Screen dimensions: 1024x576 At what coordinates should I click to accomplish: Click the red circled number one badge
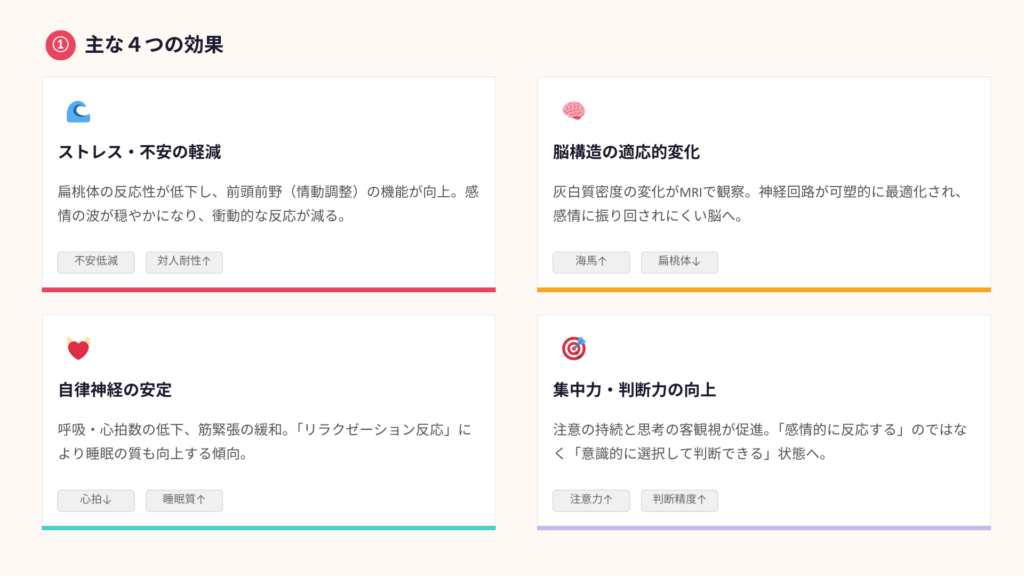click(61, 44)
